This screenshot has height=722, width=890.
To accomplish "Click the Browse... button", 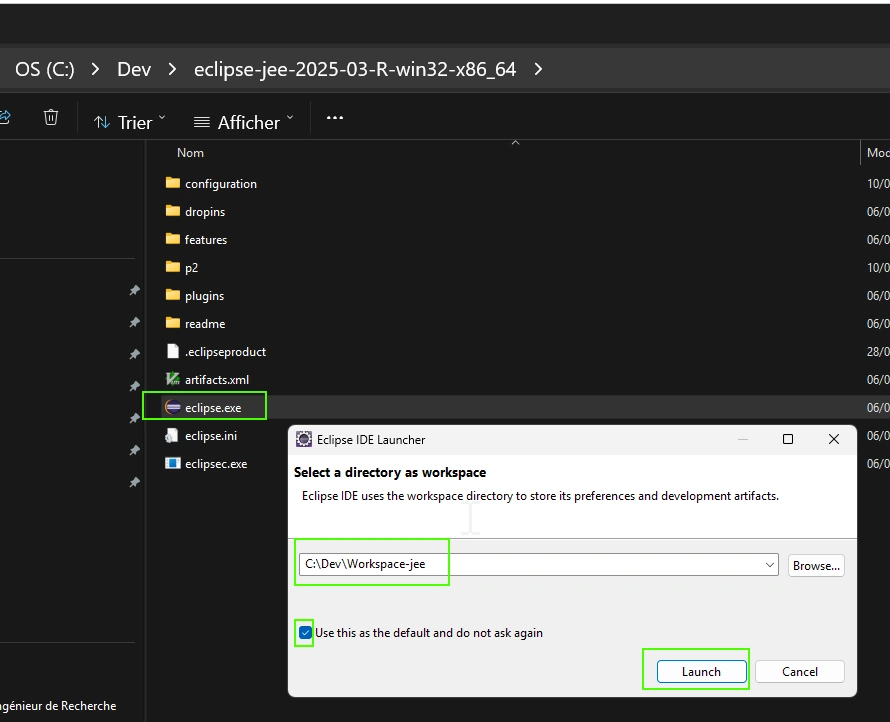I will click(816, 565).
